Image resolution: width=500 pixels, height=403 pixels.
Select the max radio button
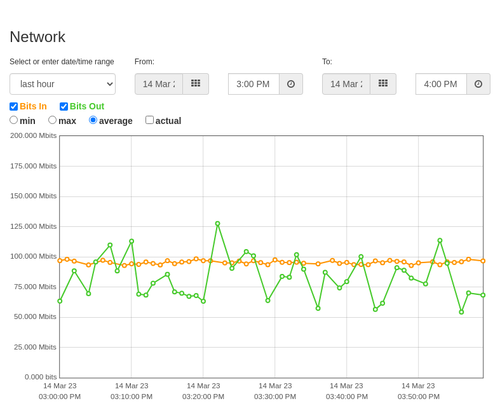coord(52,120)
